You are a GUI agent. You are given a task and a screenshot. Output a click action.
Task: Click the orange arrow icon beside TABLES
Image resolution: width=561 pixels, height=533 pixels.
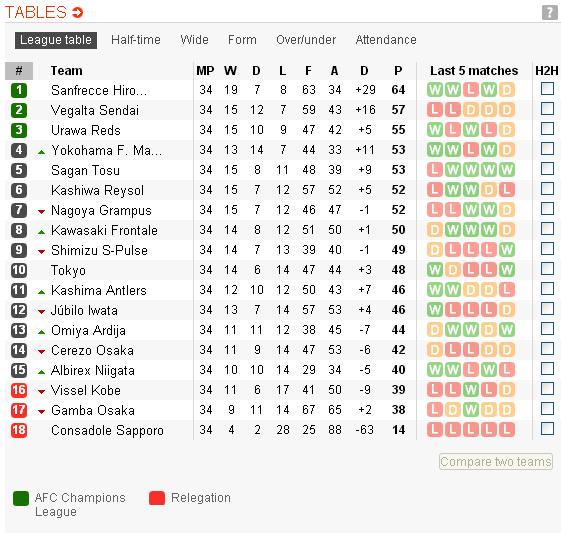[x=77, y=13]
